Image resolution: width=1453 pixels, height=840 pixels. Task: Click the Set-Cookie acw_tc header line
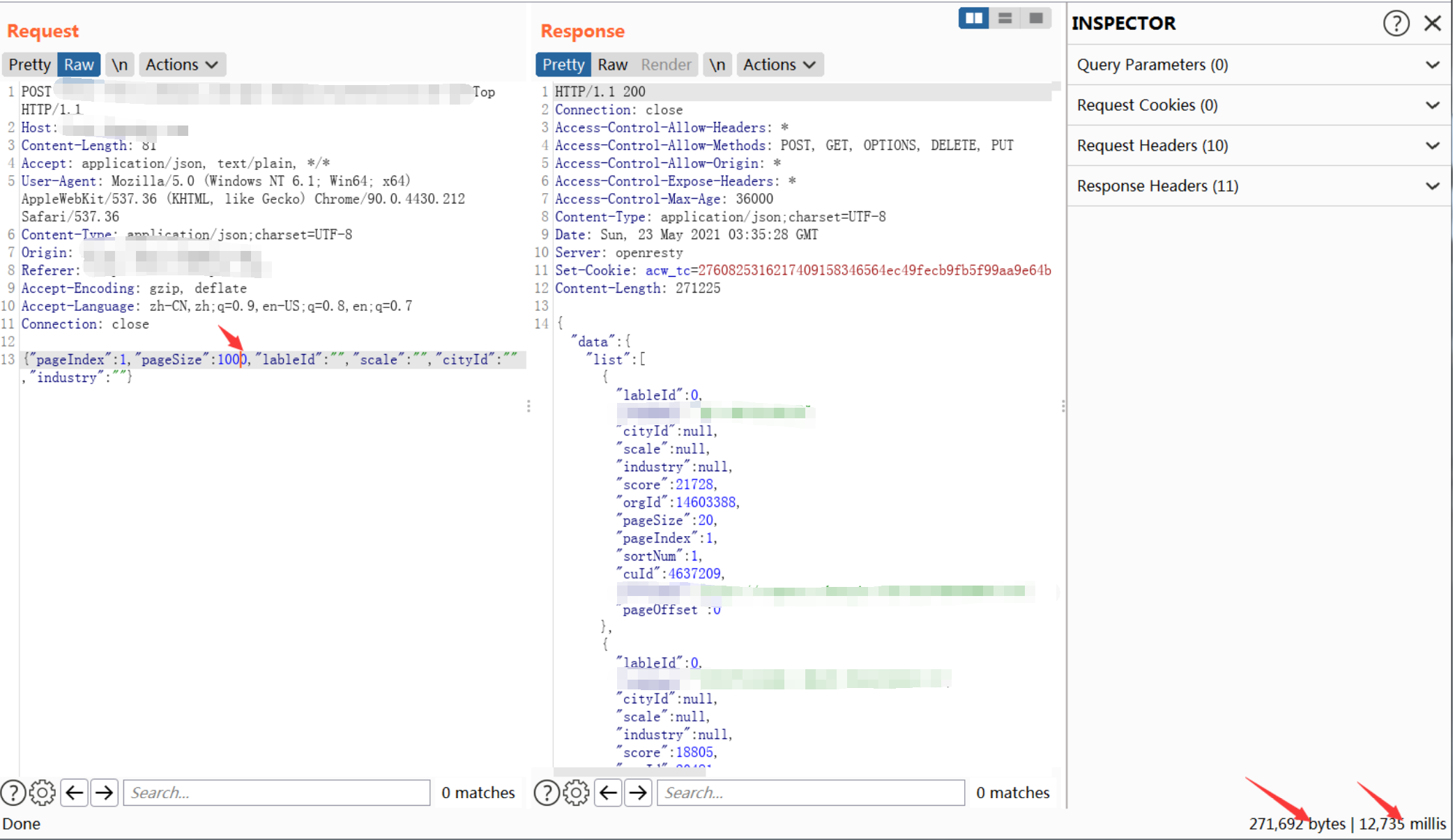coord(803,270)
